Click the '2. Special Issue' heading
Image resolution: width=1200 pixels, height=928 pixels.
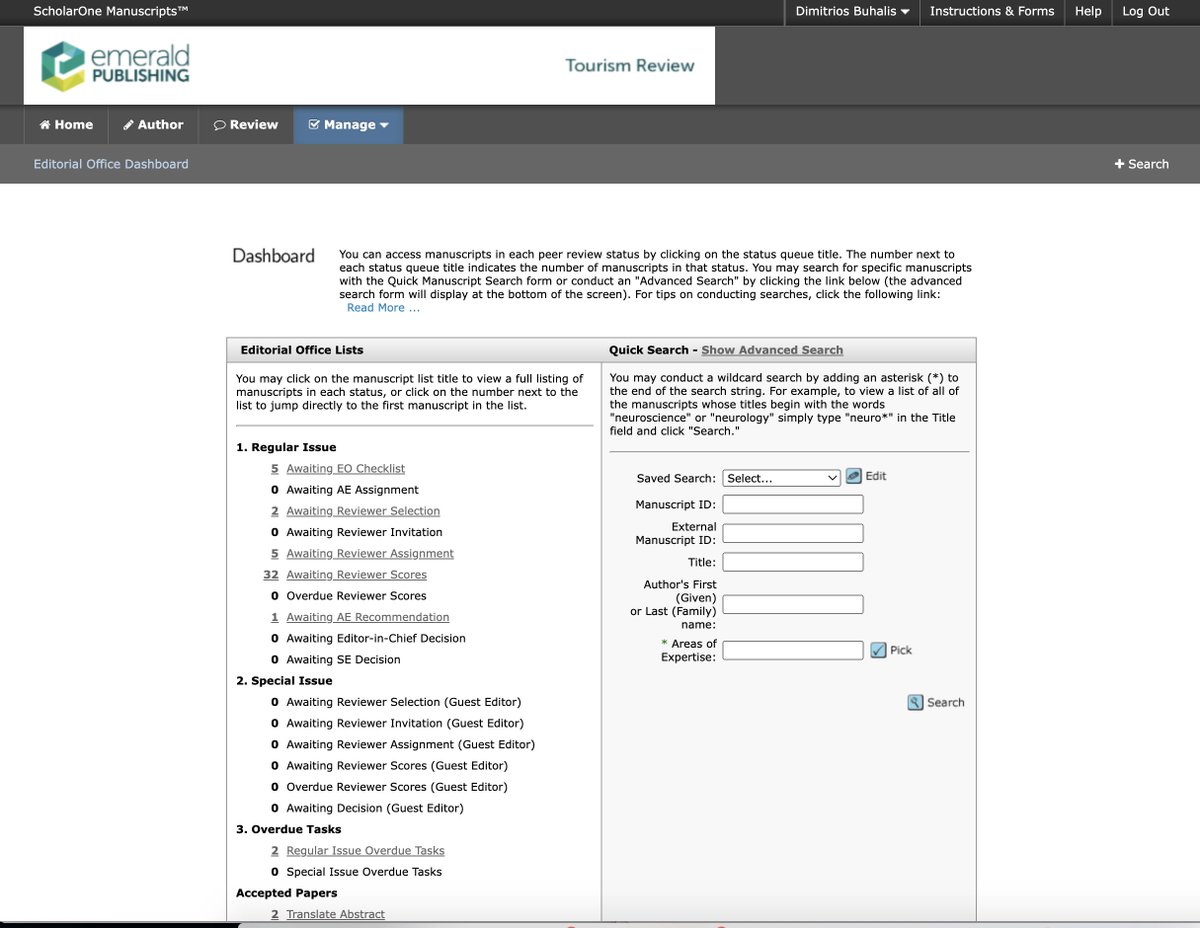[284, 681]
